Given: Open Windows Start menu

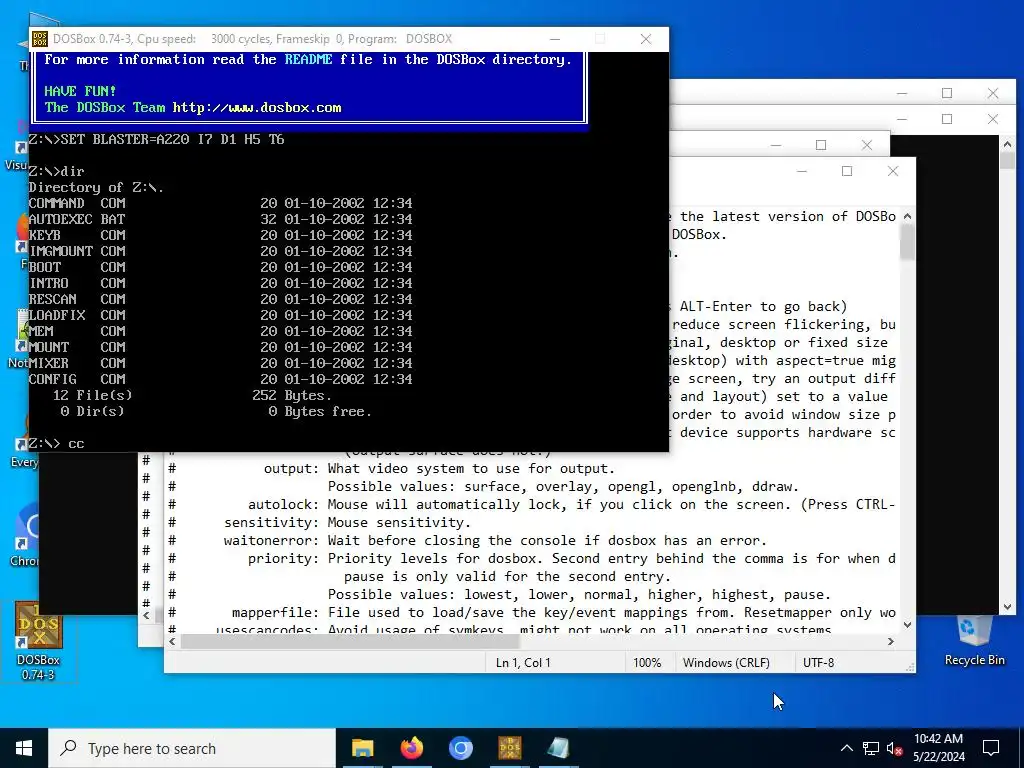Looking at the screenshot, I should click(x=24, y=748).
